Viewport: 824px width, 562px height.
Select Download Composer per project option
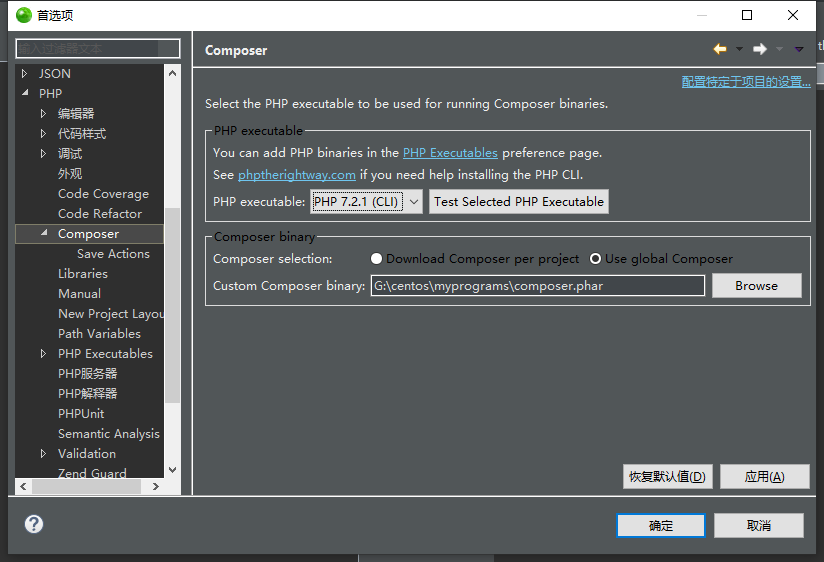point(376,259)
